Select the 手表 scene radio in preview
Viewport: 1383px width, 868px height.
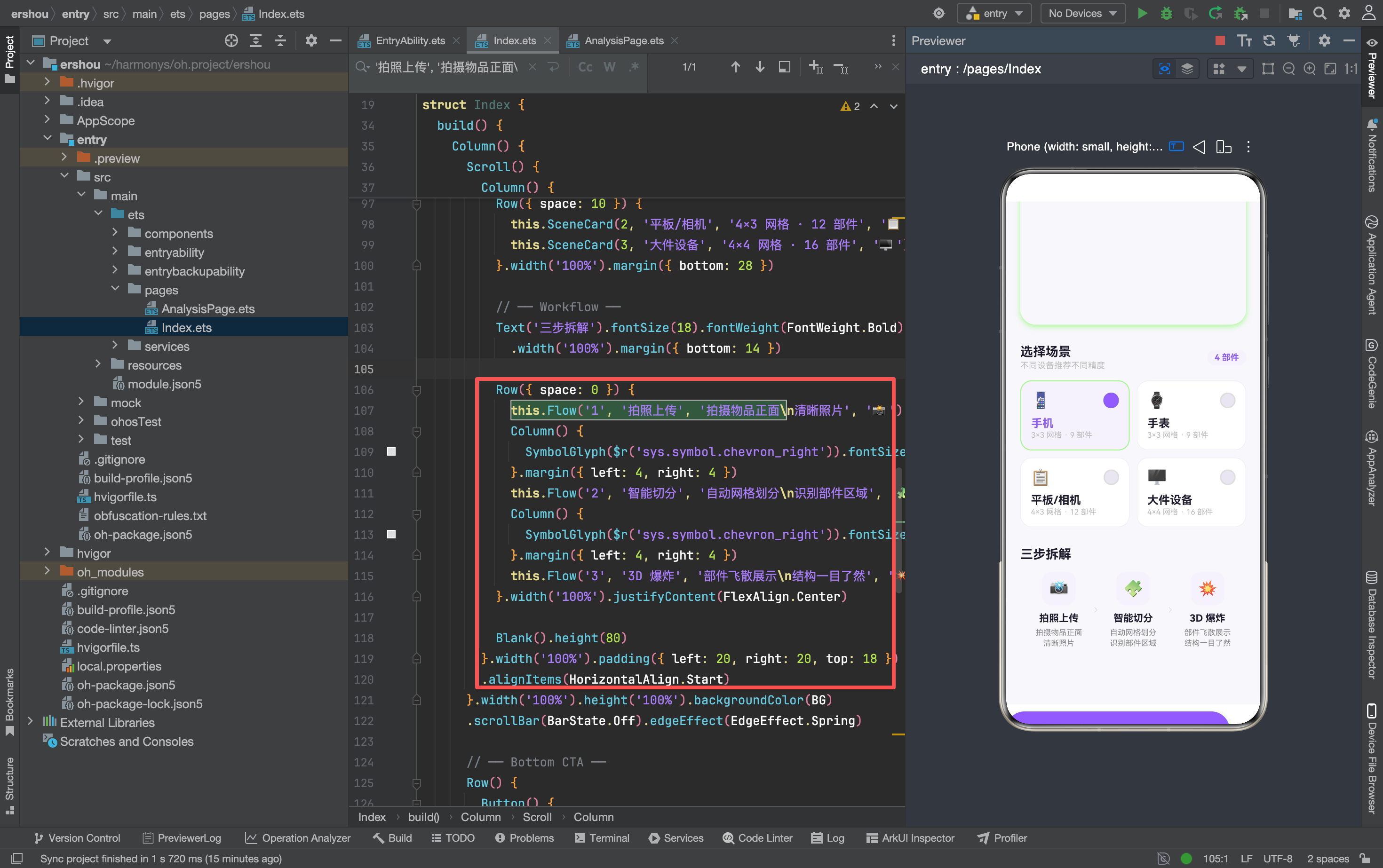(x=1227, y=400)
